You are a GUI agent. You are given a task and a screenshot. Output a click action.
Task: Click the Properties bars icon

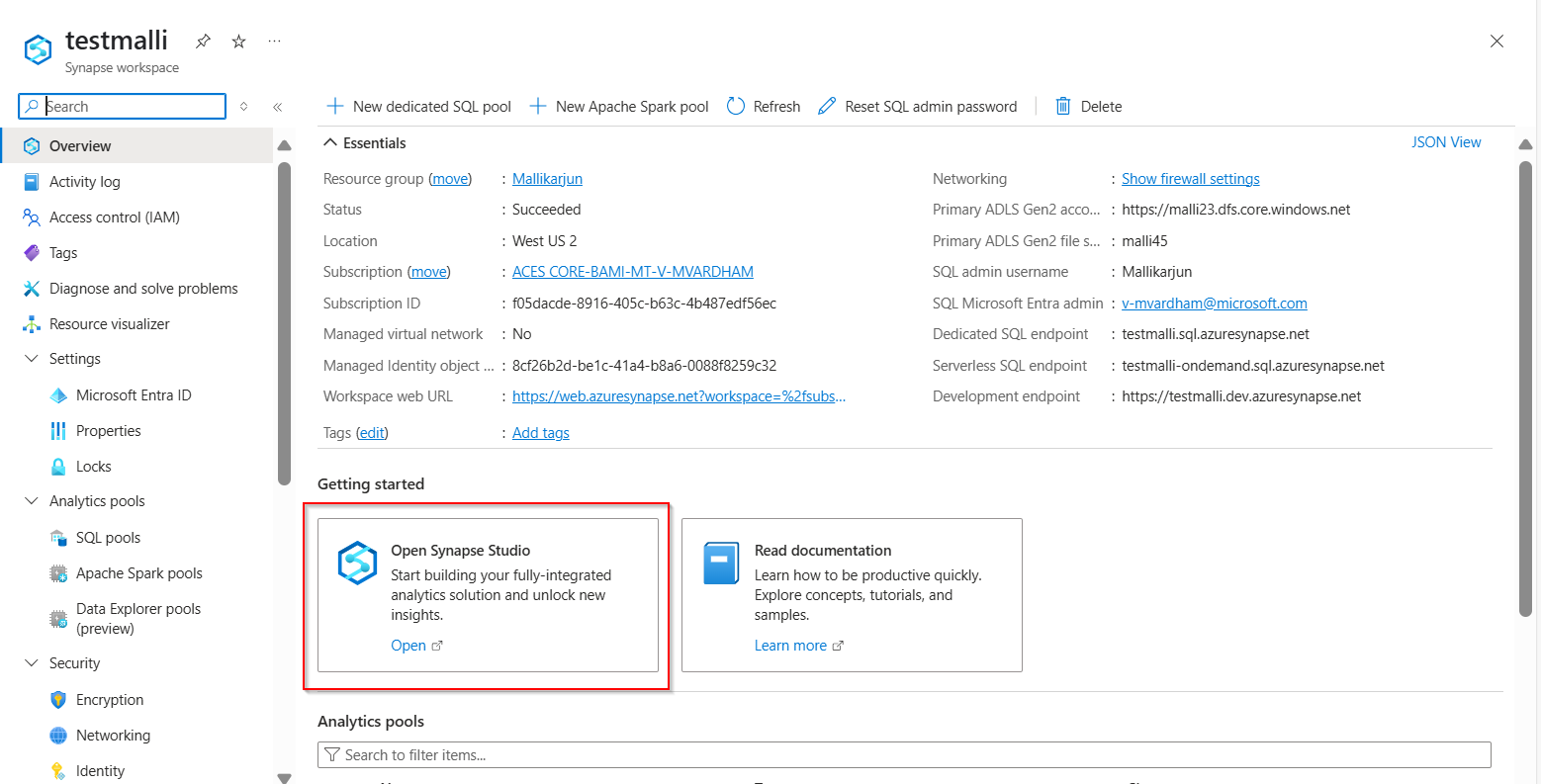coord(58,431)
